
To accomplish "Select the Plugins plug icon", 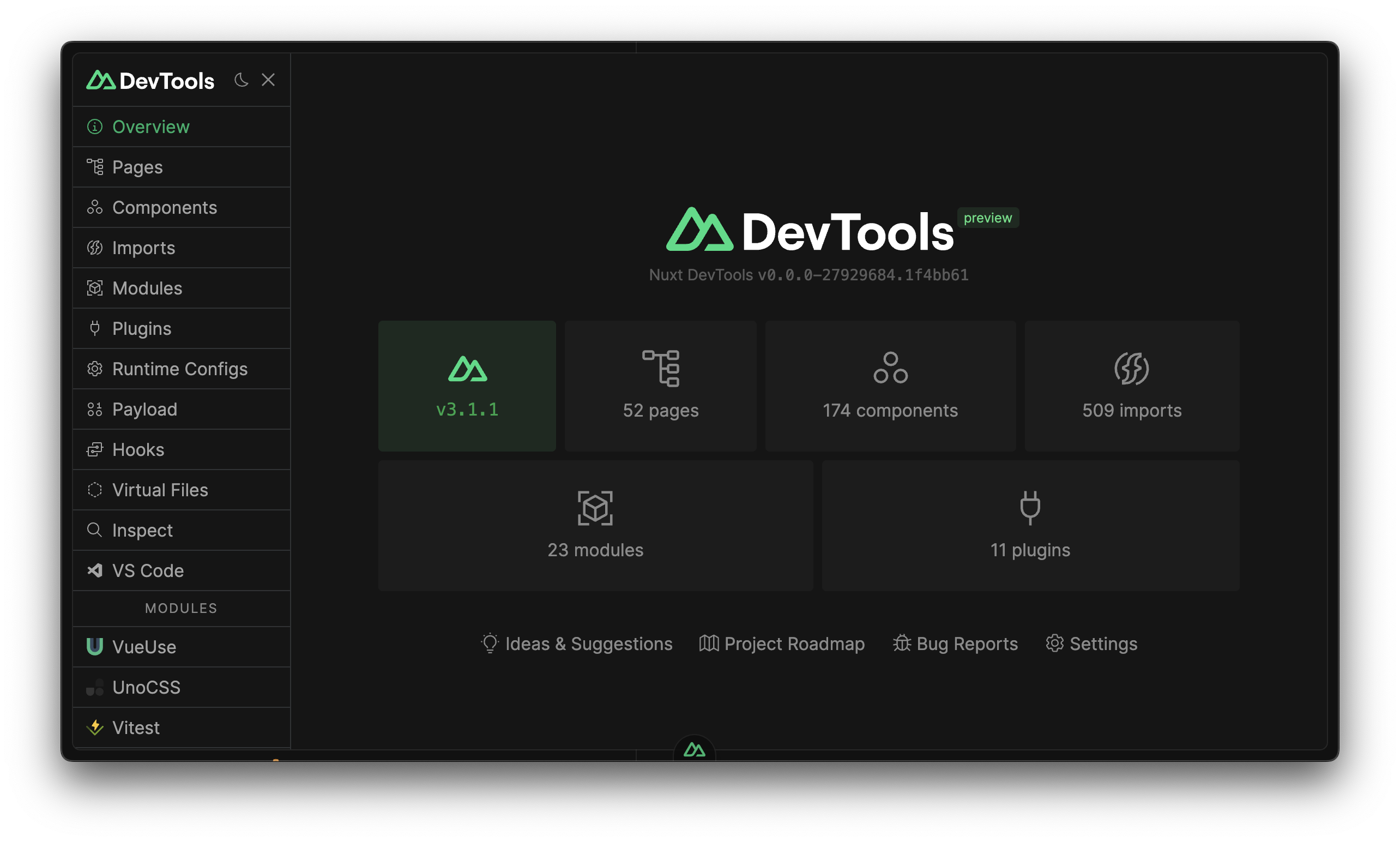I will click(95, 328).
